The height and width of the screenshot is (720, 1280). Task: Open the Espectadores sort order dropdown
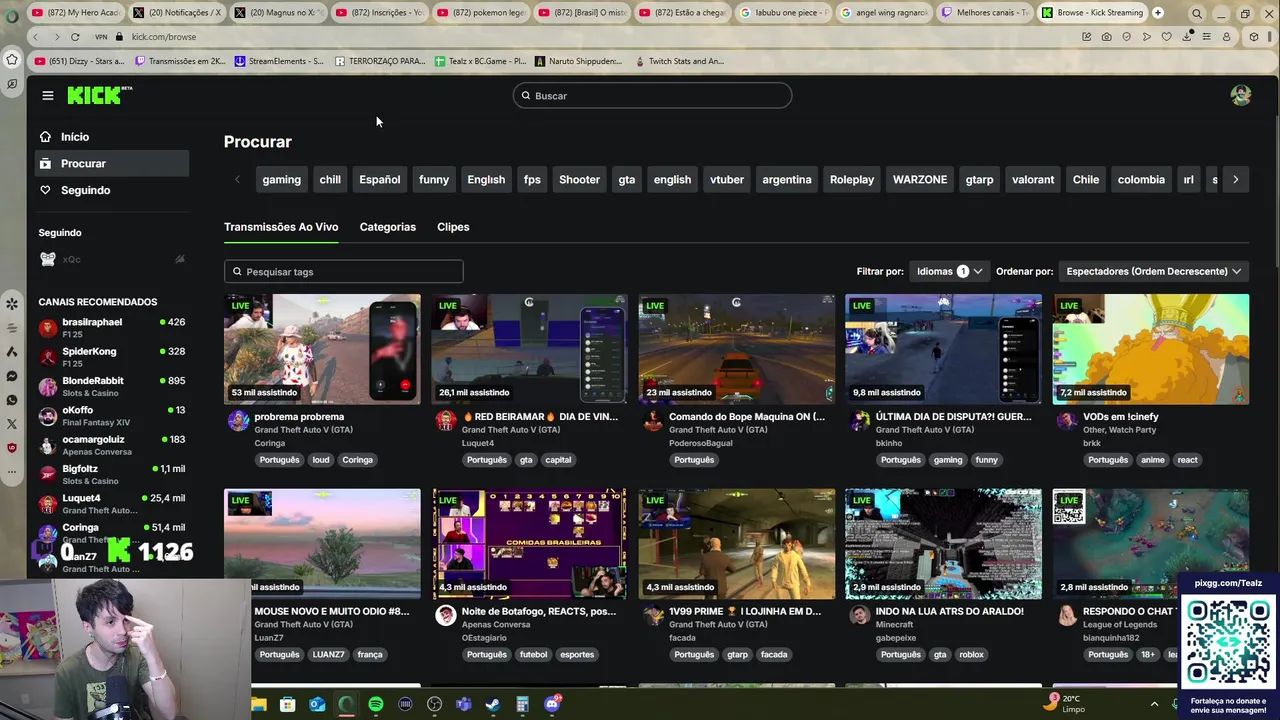pos(1153,271)
